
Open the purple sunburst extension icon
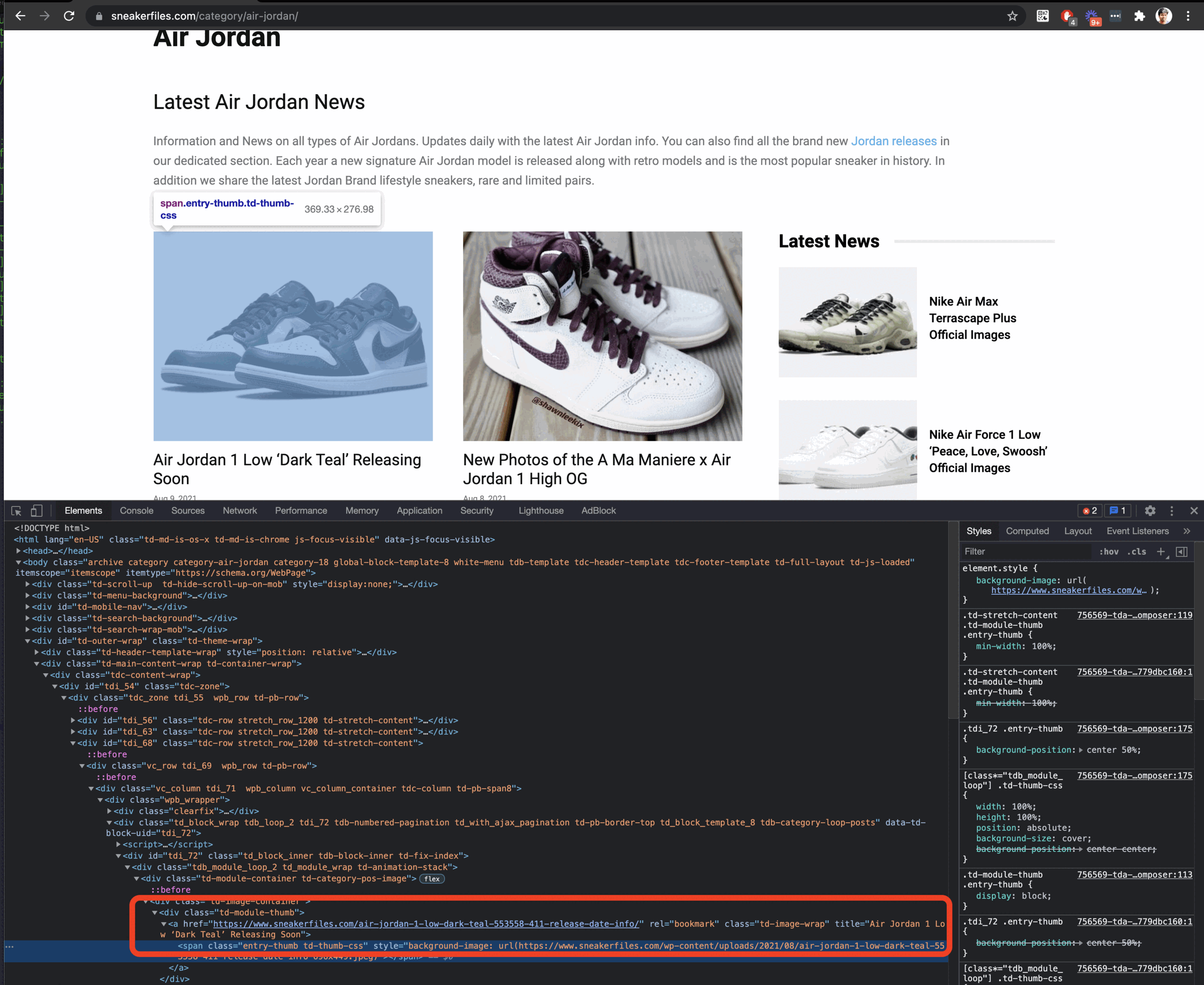pyautogui.click(x=1091, y=17)
